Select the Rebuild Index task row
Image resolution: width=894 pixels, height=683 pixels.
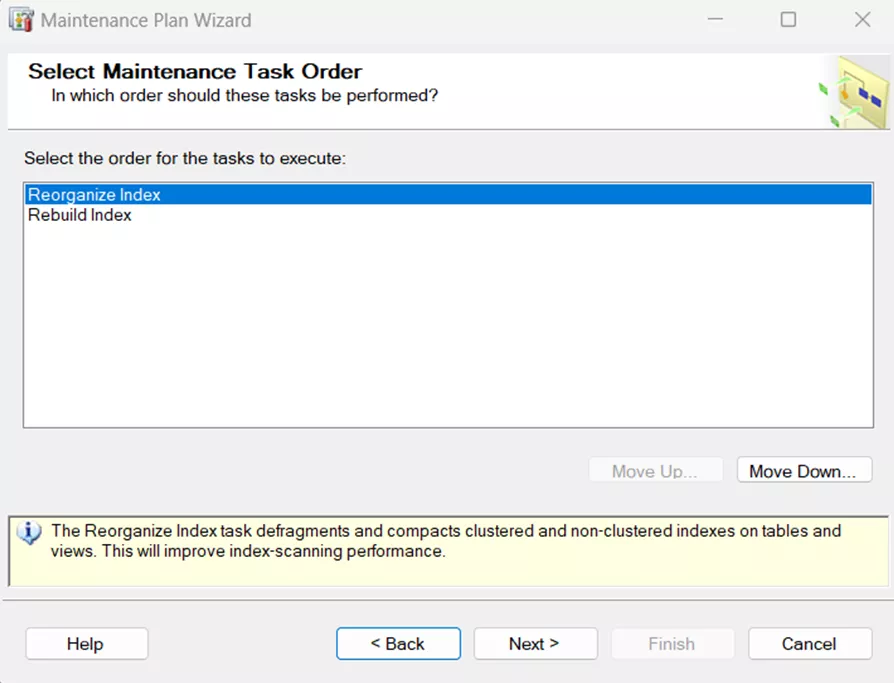pyautogui.click(x=448, y=215)
